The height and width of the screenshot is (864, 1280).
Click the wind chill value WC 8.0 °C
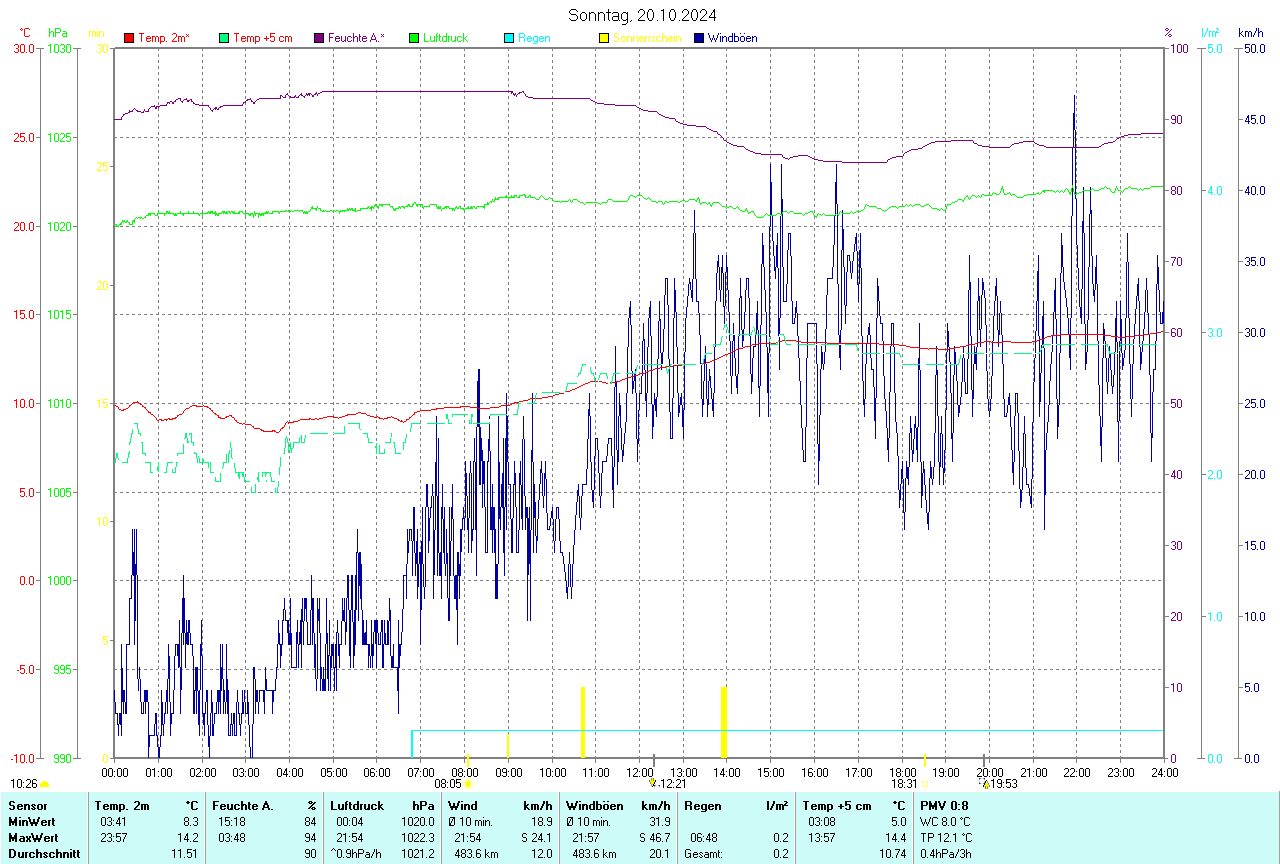(x=946, y=822)
